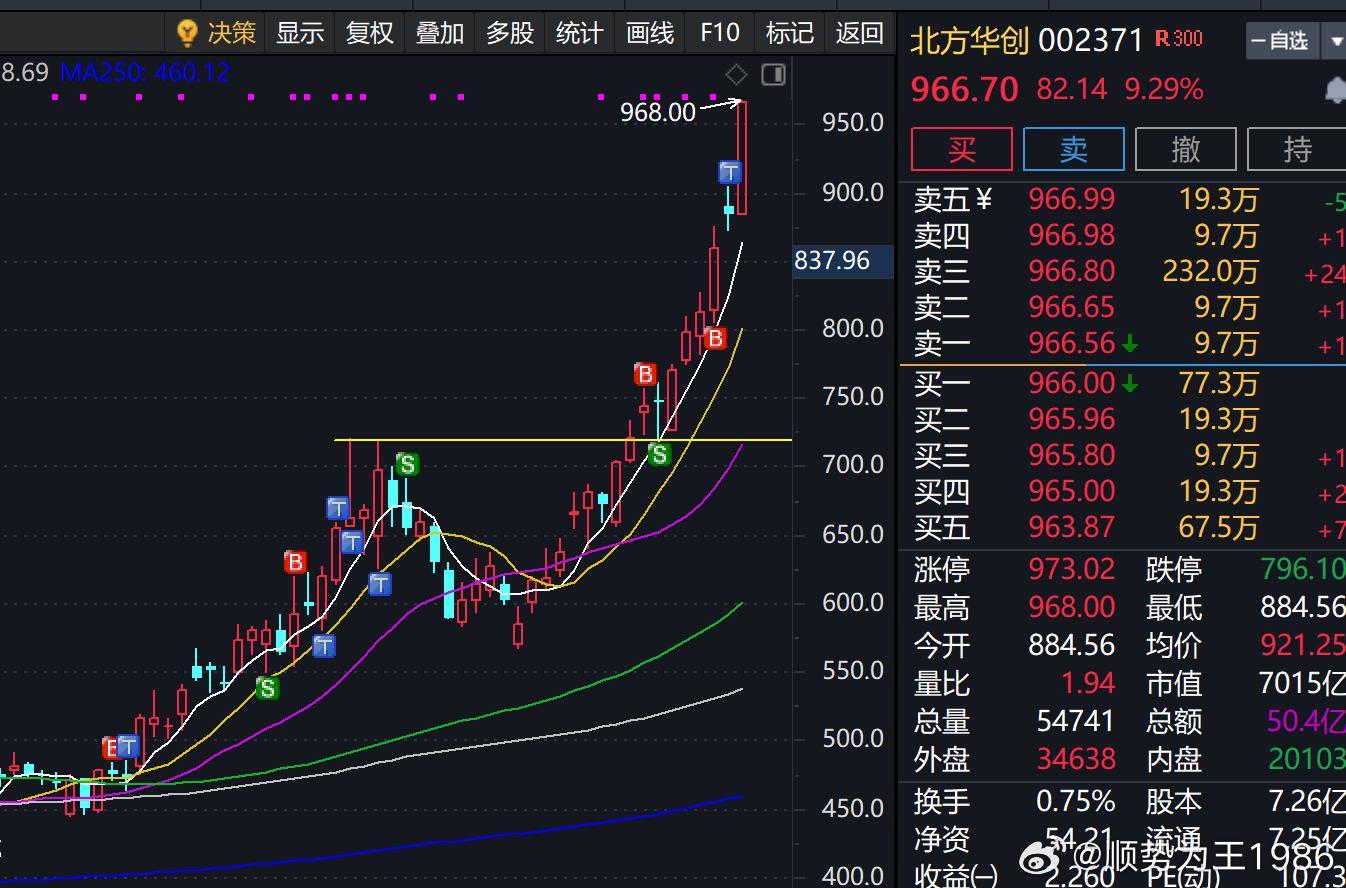This screenshot has height=888, width=1346.
Task: Click the red B marker near 800
Action: (x=714, y=338)
